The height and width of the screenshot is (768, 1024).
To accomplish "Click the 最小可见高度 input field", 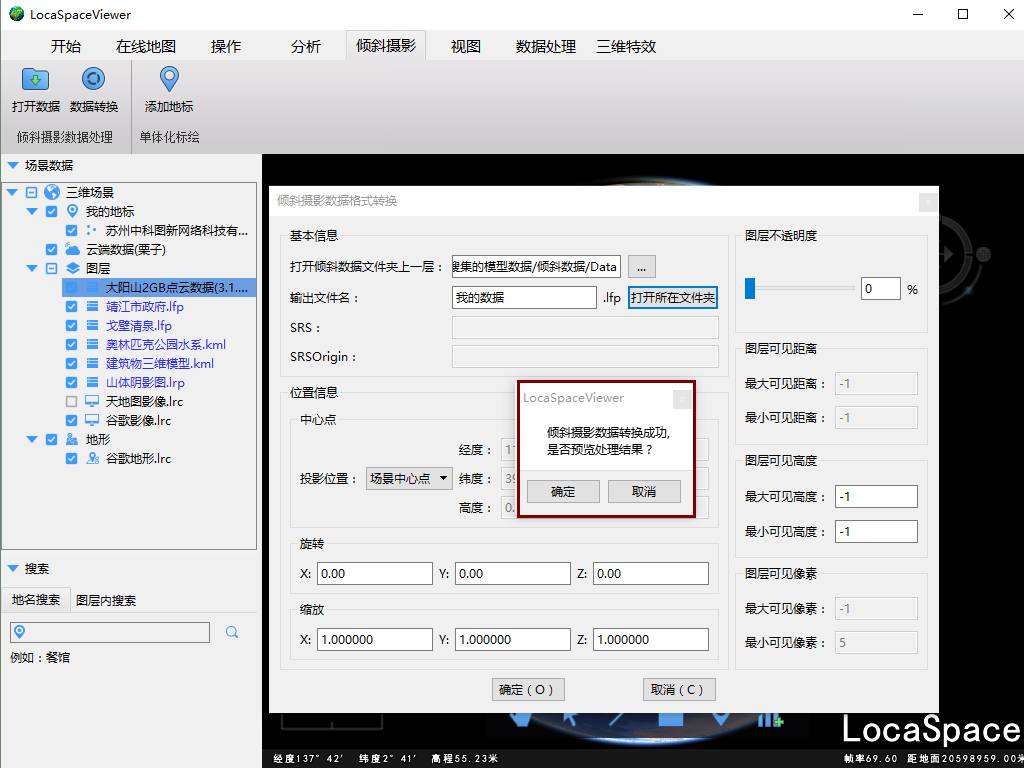I will [876, 532].
